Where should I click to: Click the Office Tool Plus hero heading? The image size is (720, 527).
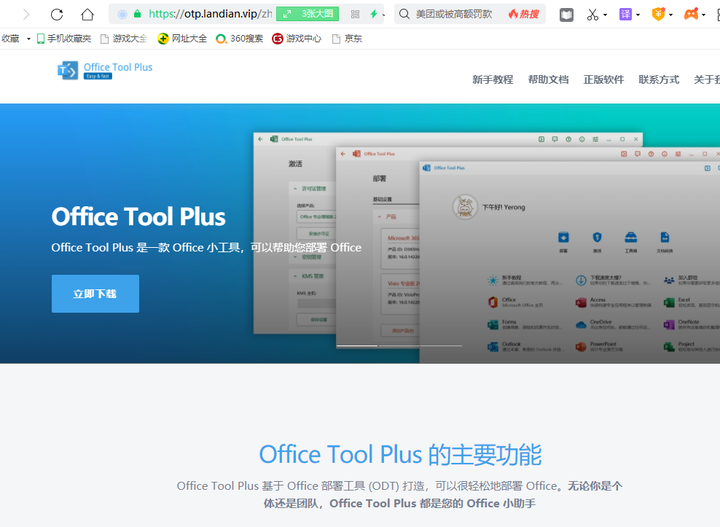(138, 217)
